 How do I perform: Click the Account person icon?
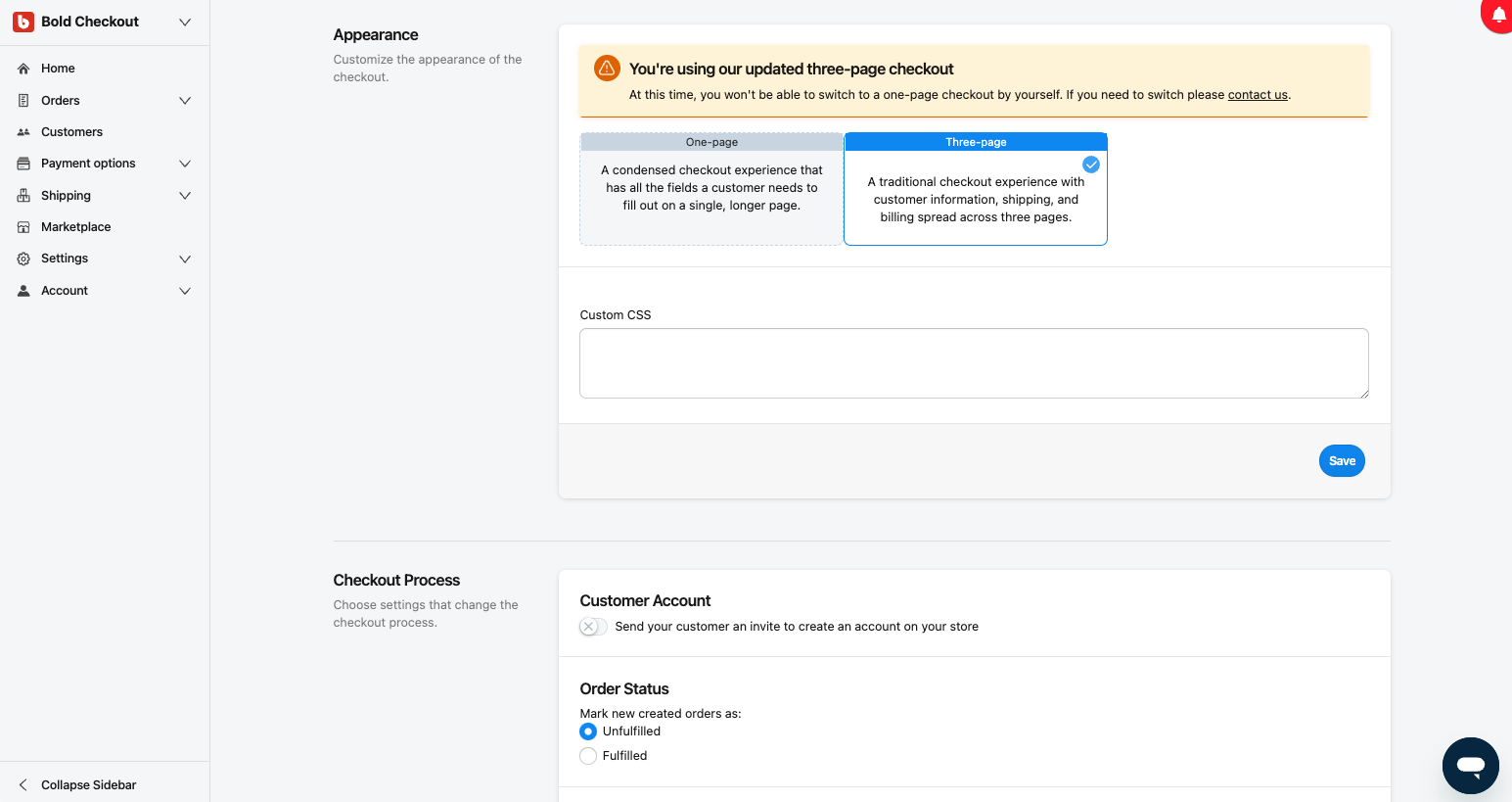[x=23, y=291]
